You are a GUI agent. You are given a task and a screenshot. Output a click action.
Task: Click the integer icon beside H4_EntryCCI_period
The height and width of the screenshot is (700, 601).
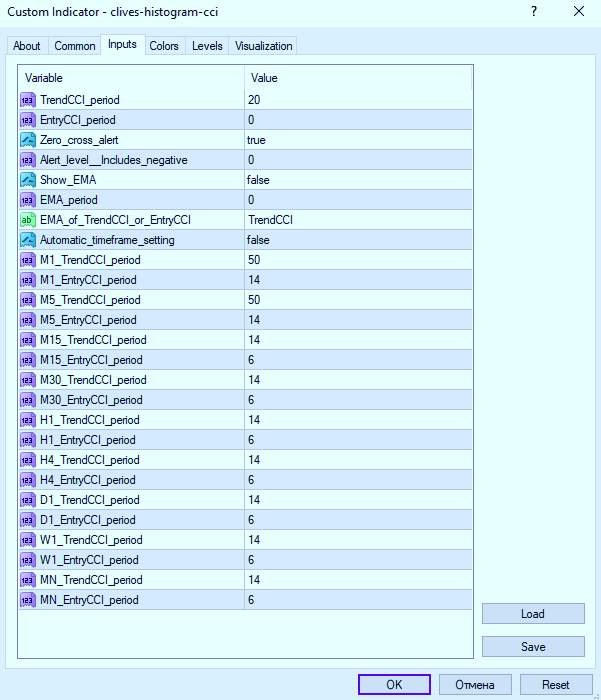(28, 480)
